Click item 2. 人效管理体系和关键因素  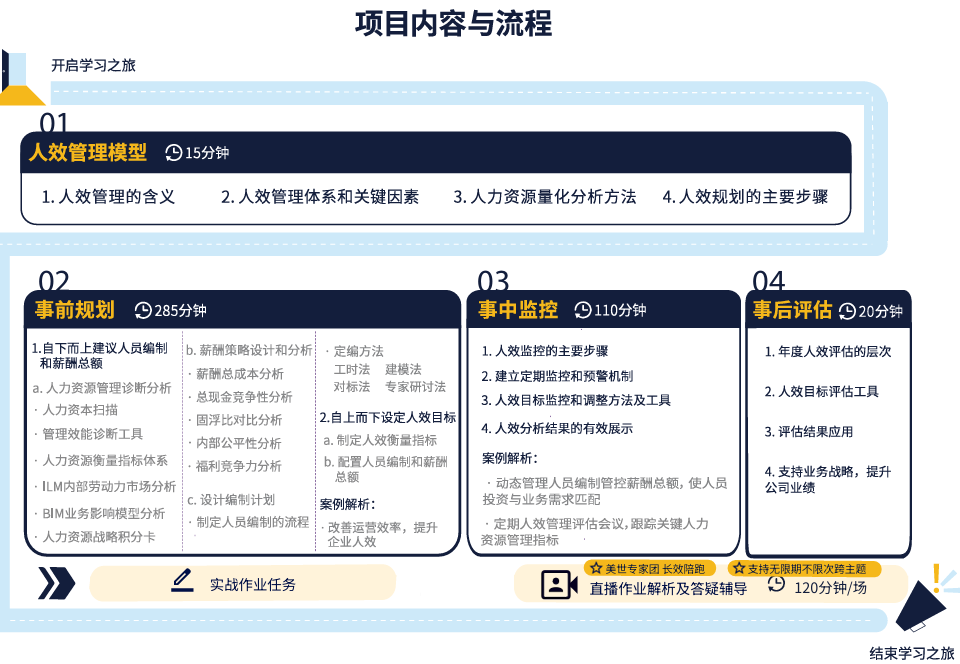[x=320, y=196]
